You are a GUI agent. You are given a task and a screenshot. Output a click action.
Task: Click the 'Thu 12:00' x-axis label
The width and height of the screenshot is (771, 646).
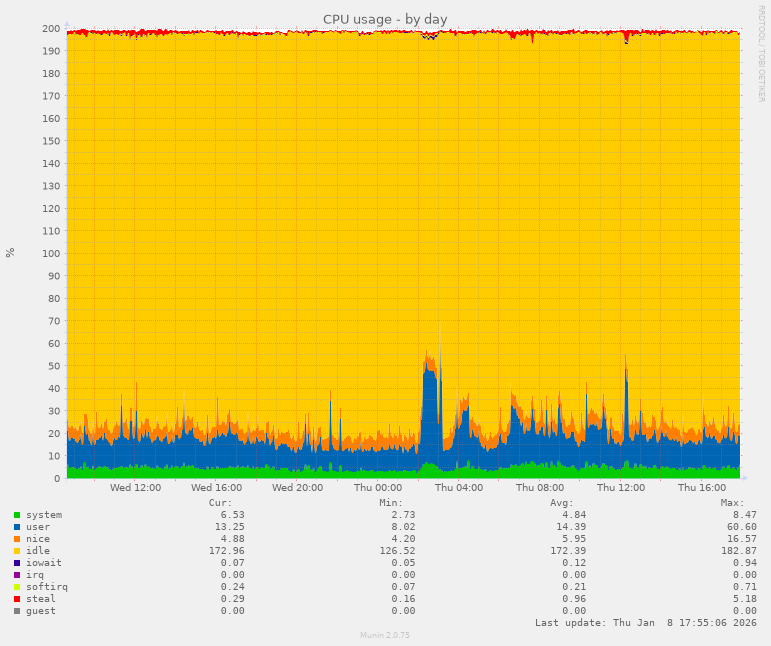pos(621,488)
